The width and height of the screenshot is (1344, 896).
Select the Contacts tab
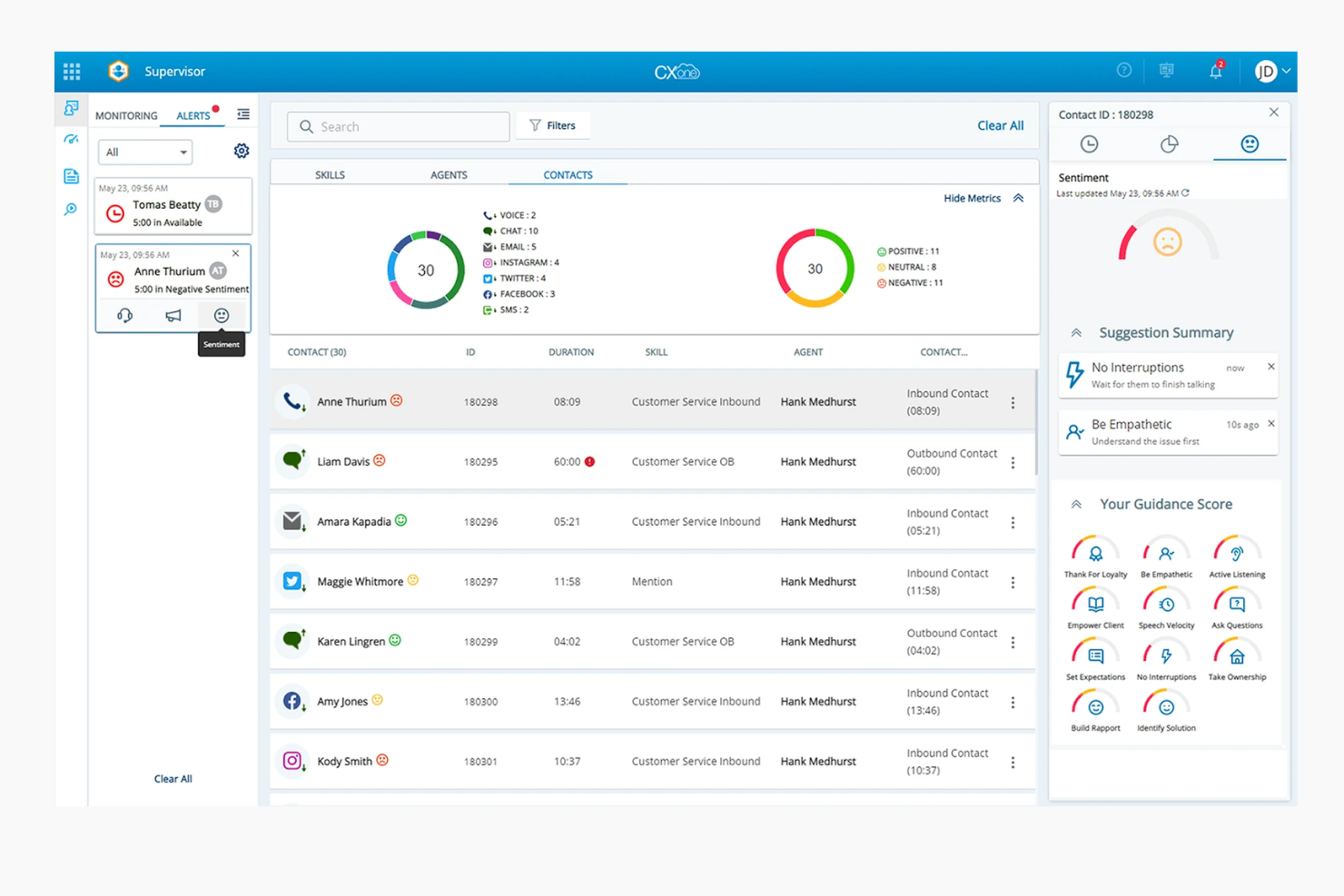(x=568, y=174)
